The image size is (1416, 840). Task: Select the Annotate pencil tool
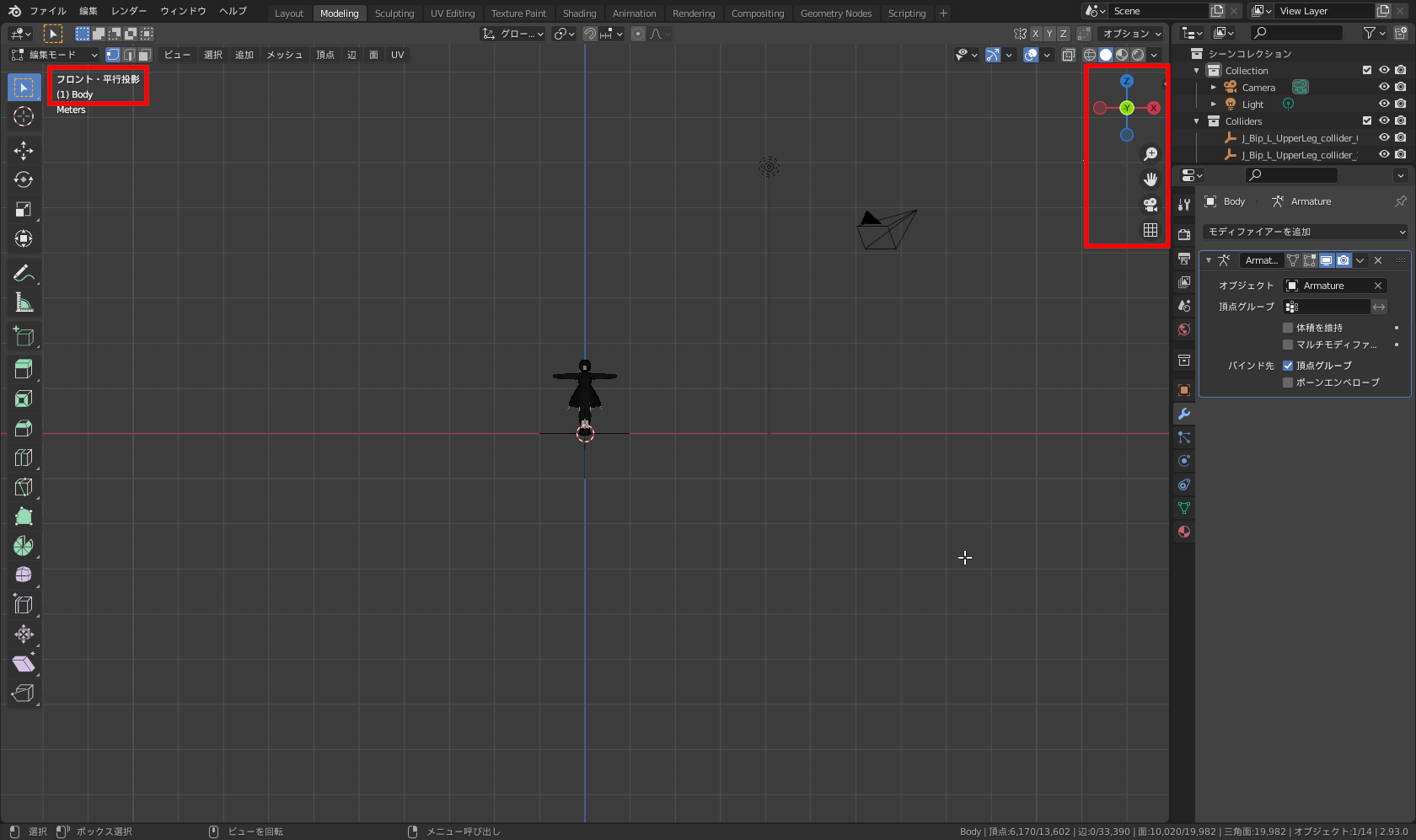coord(24,273)
